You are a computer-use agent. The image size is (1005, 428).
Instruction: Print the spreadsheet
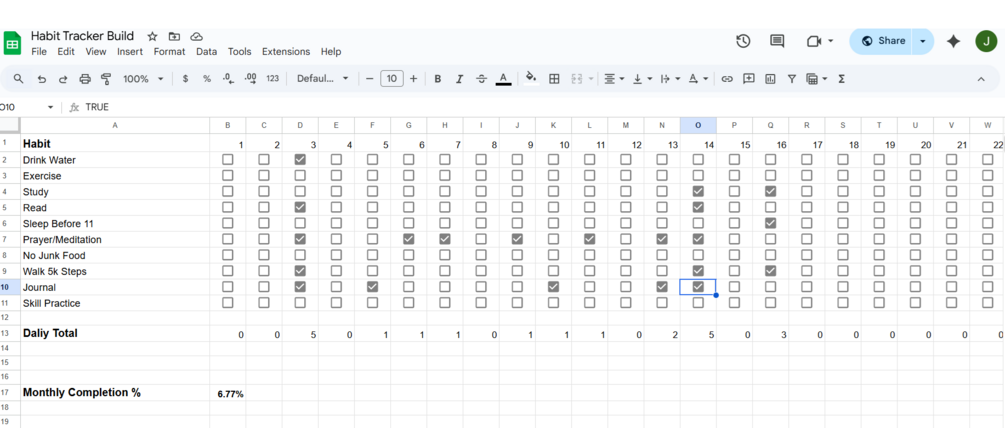tap(85, 79)
